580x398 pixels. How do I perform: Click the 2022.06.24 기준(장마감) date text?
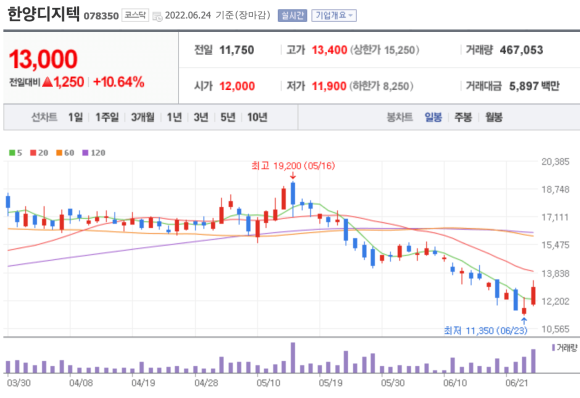[x=218, y=15]
